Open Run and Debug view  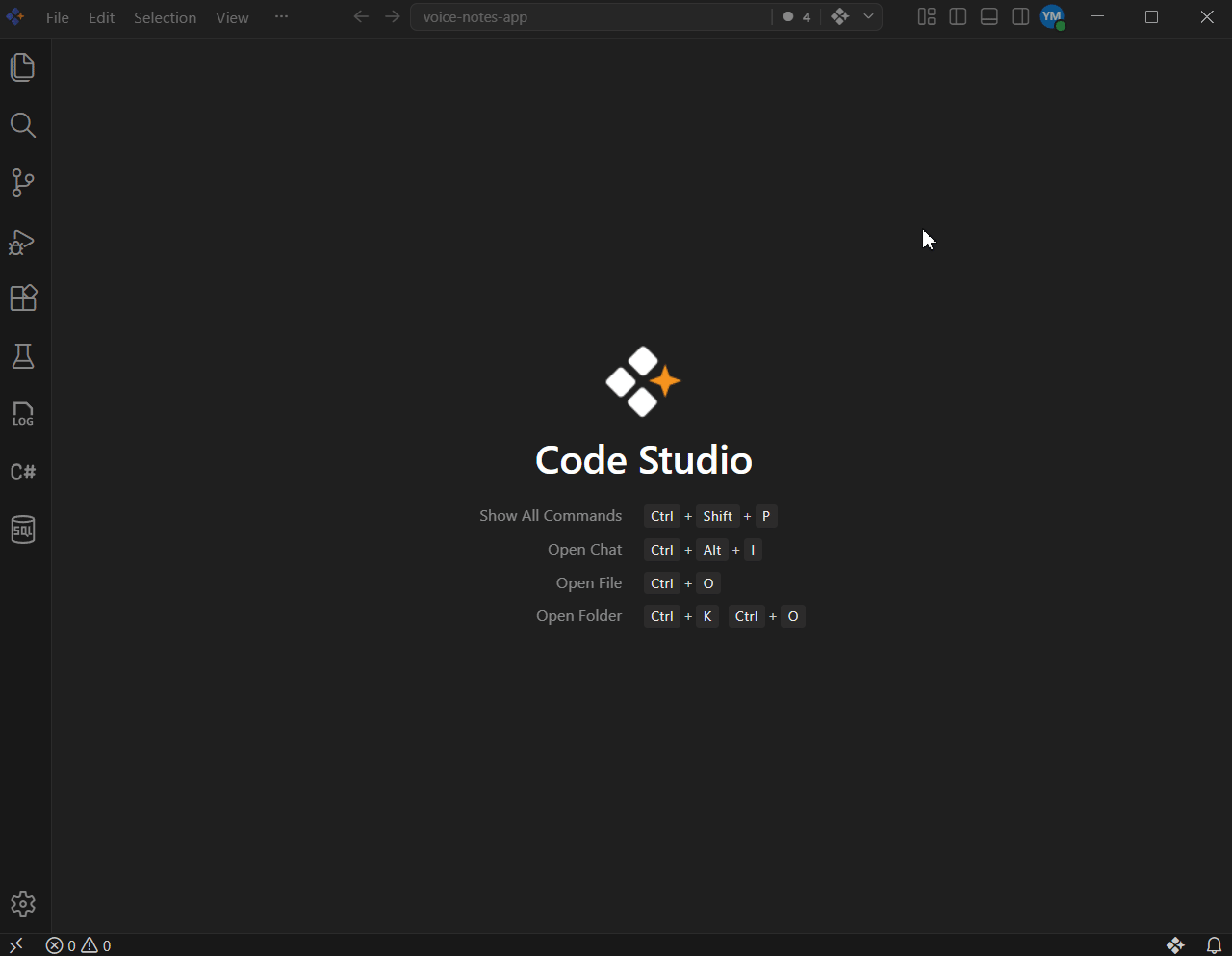tap(23, 242)
